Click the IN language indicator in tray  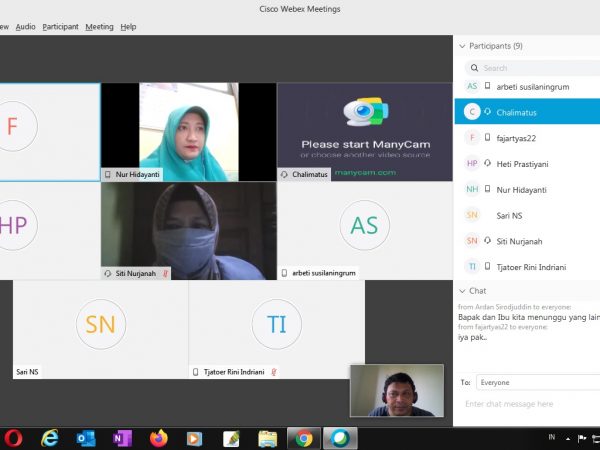(551, 437)
